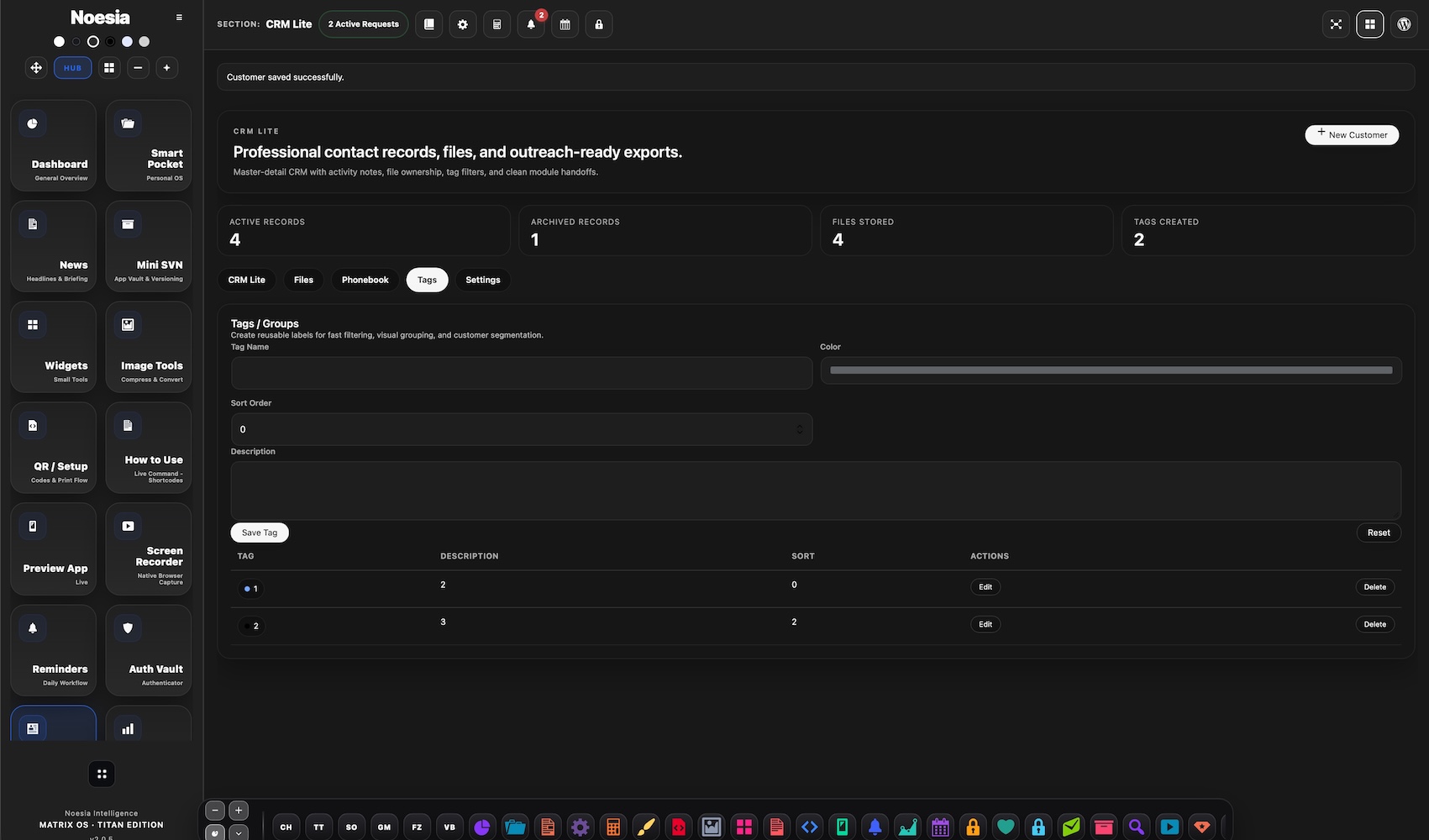
Task: Click the fullscreen expand icon at top right
Action: (1336, 24)
